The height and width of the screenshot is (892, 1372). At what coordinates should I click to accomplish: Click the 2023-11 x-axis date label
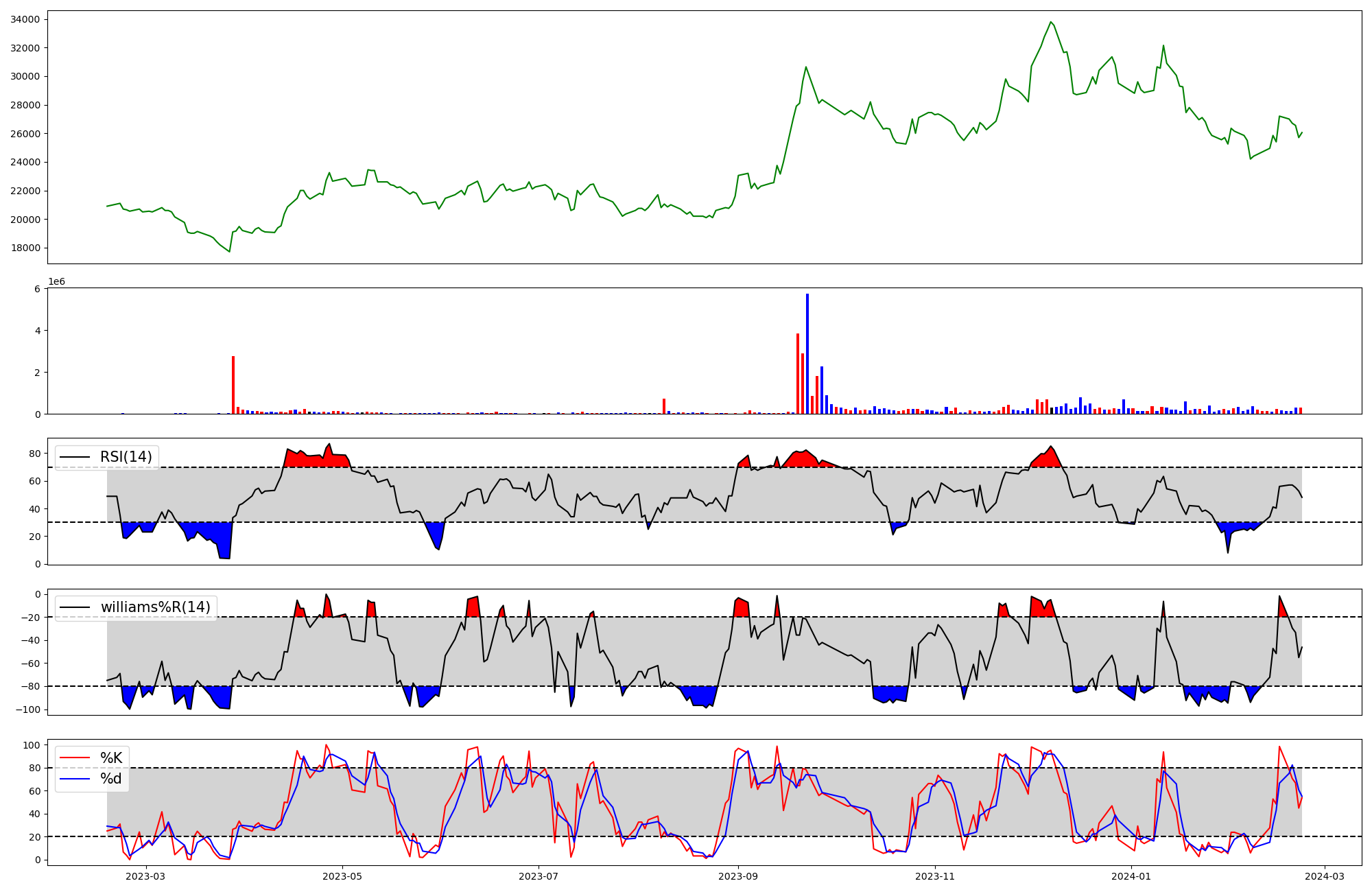click(x=935, y=876)
